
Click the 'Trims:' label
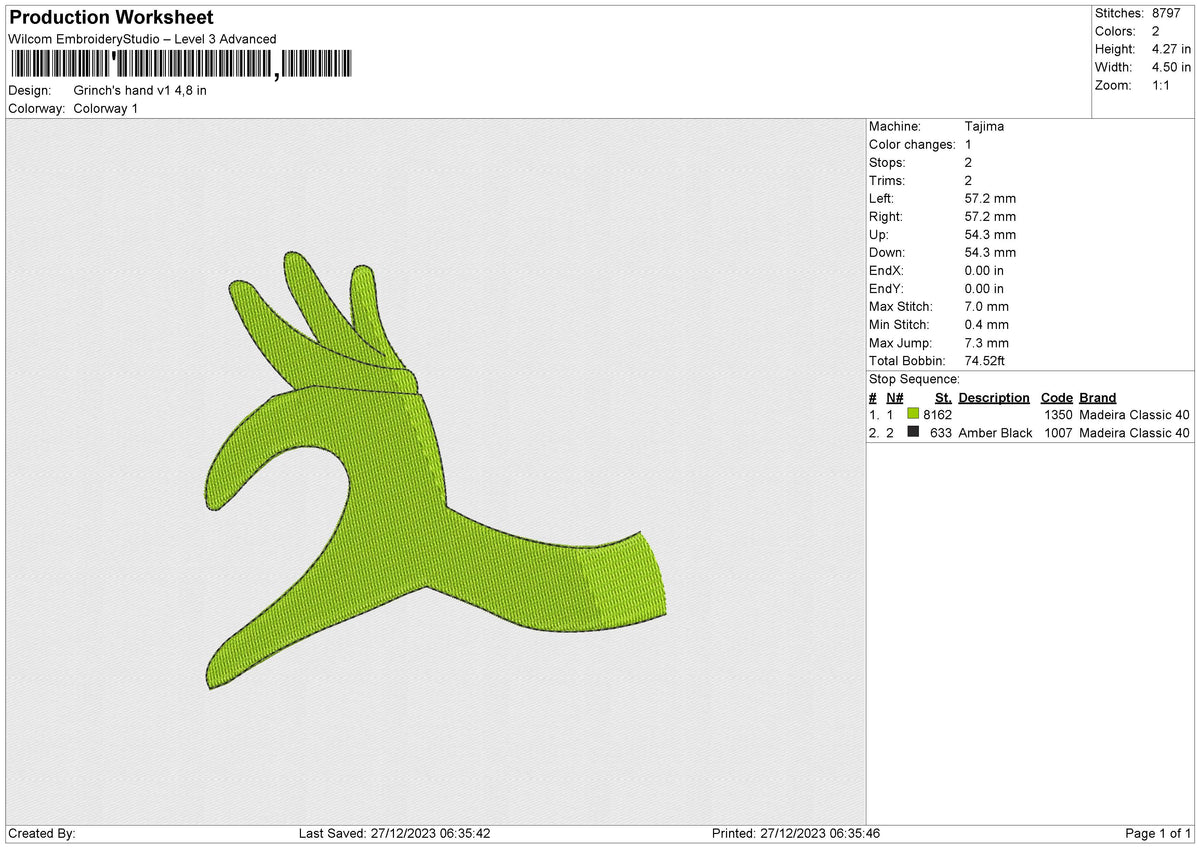pyautogui.click(x=887, y=180)
